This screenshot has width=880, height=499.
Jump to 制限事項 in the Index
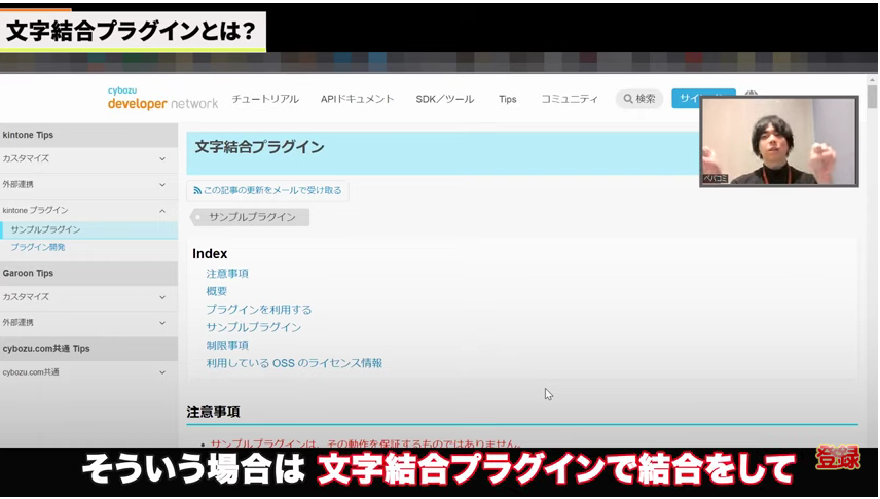[x=227, y=345]
